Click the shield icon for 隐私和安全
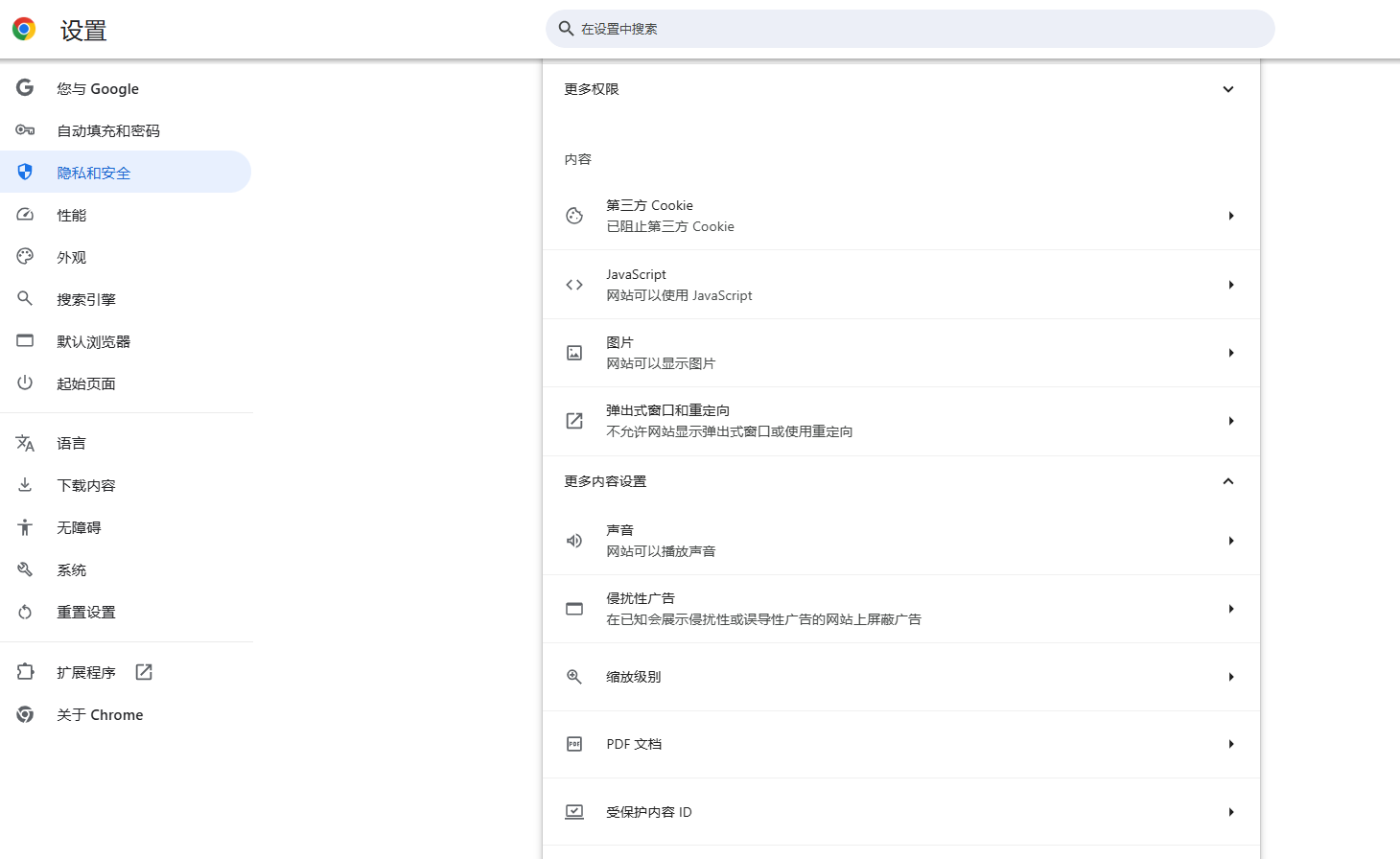This screenshot has width=1400, height=859. click(x=25, y=172)
